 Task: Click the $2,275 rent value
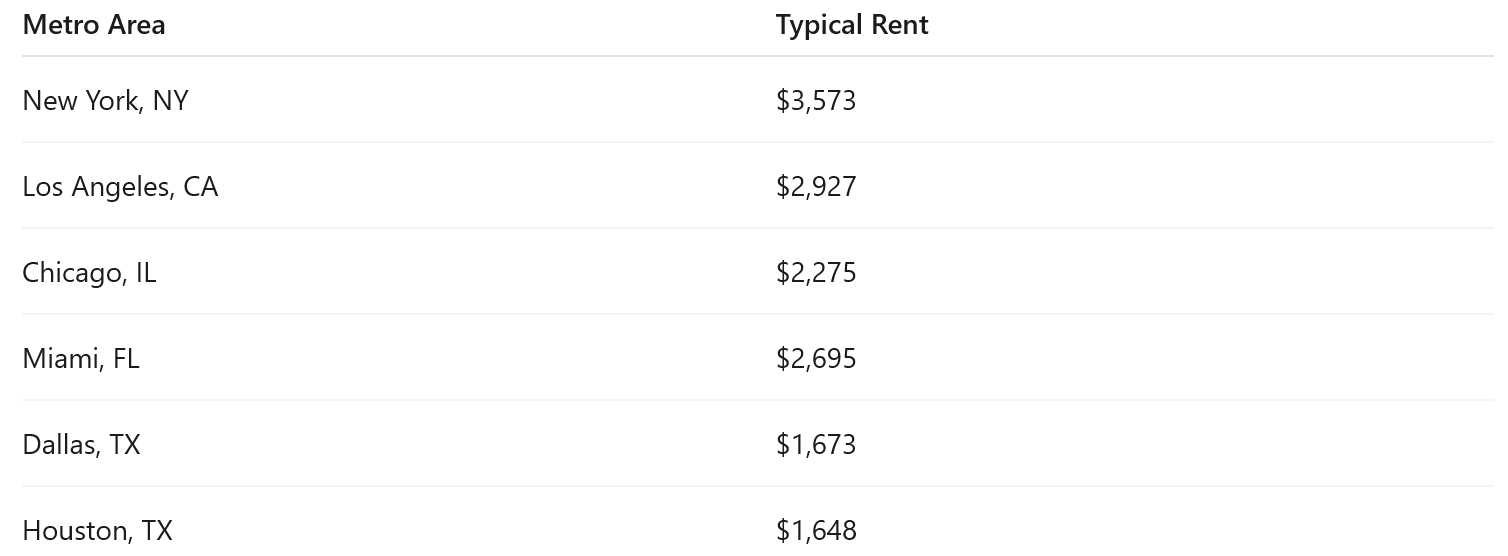click(x=816, y=273)
